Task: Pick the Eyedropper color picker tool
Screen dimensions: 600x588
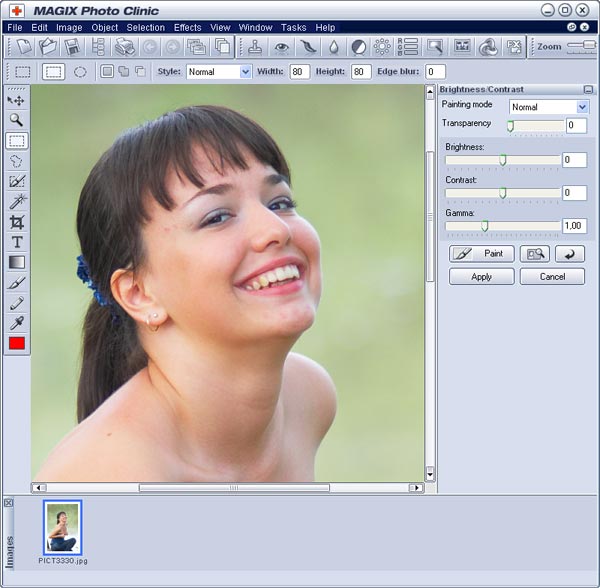Action: [17, 323]
